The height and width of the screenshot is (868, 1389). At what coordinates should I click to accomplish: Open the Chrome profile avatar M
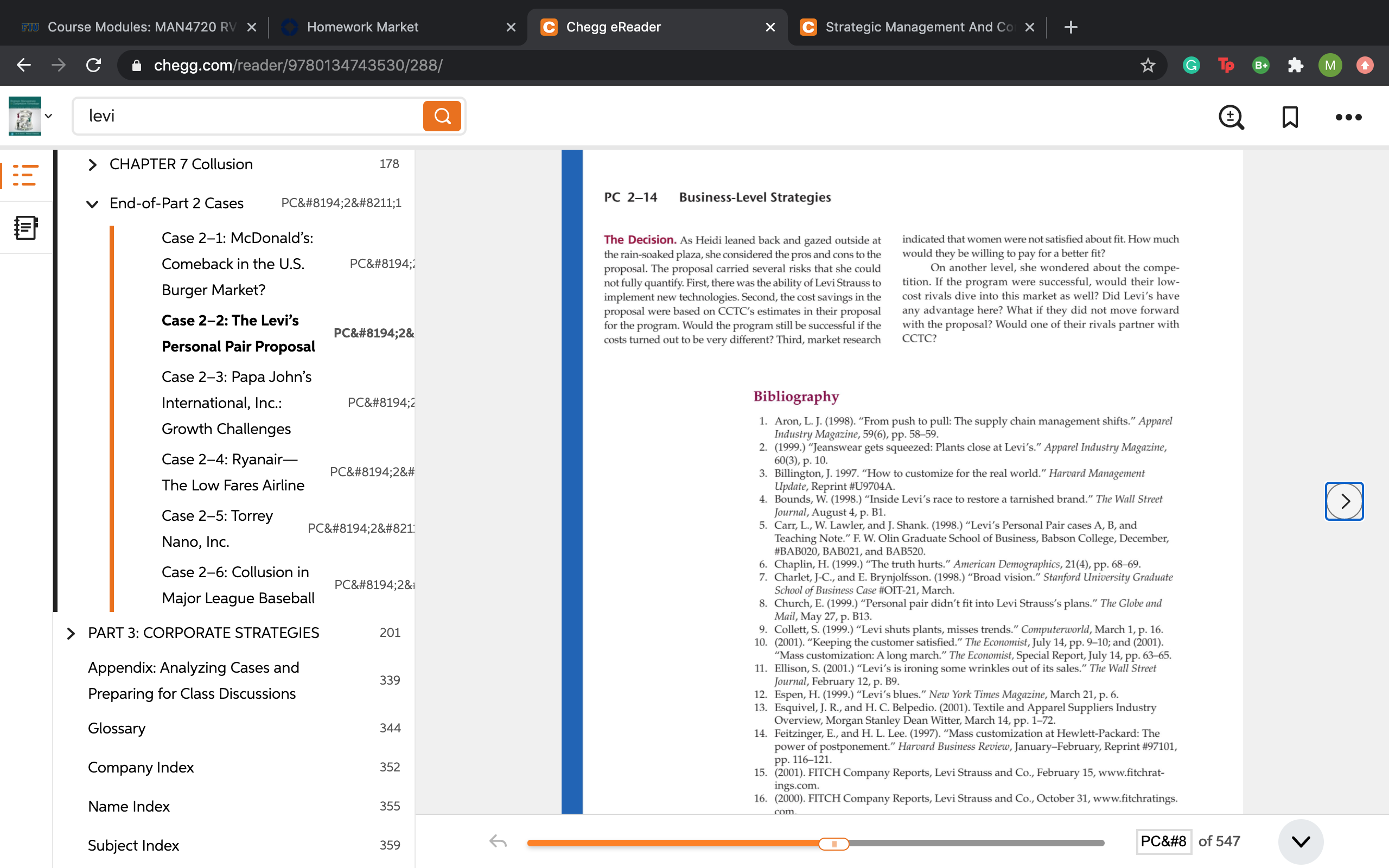pyautogui.click(x=1330, y=66)
